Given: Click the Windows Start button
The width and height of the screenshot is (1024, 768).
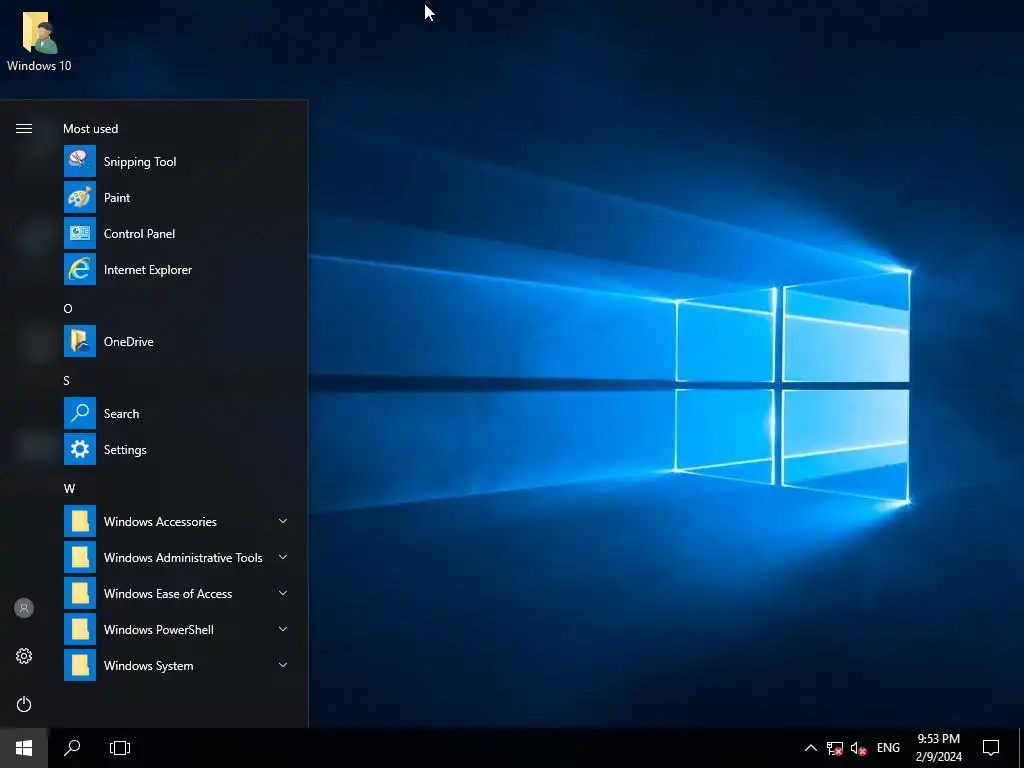Looking at the screenshot, I should click(x=24, y=748).
